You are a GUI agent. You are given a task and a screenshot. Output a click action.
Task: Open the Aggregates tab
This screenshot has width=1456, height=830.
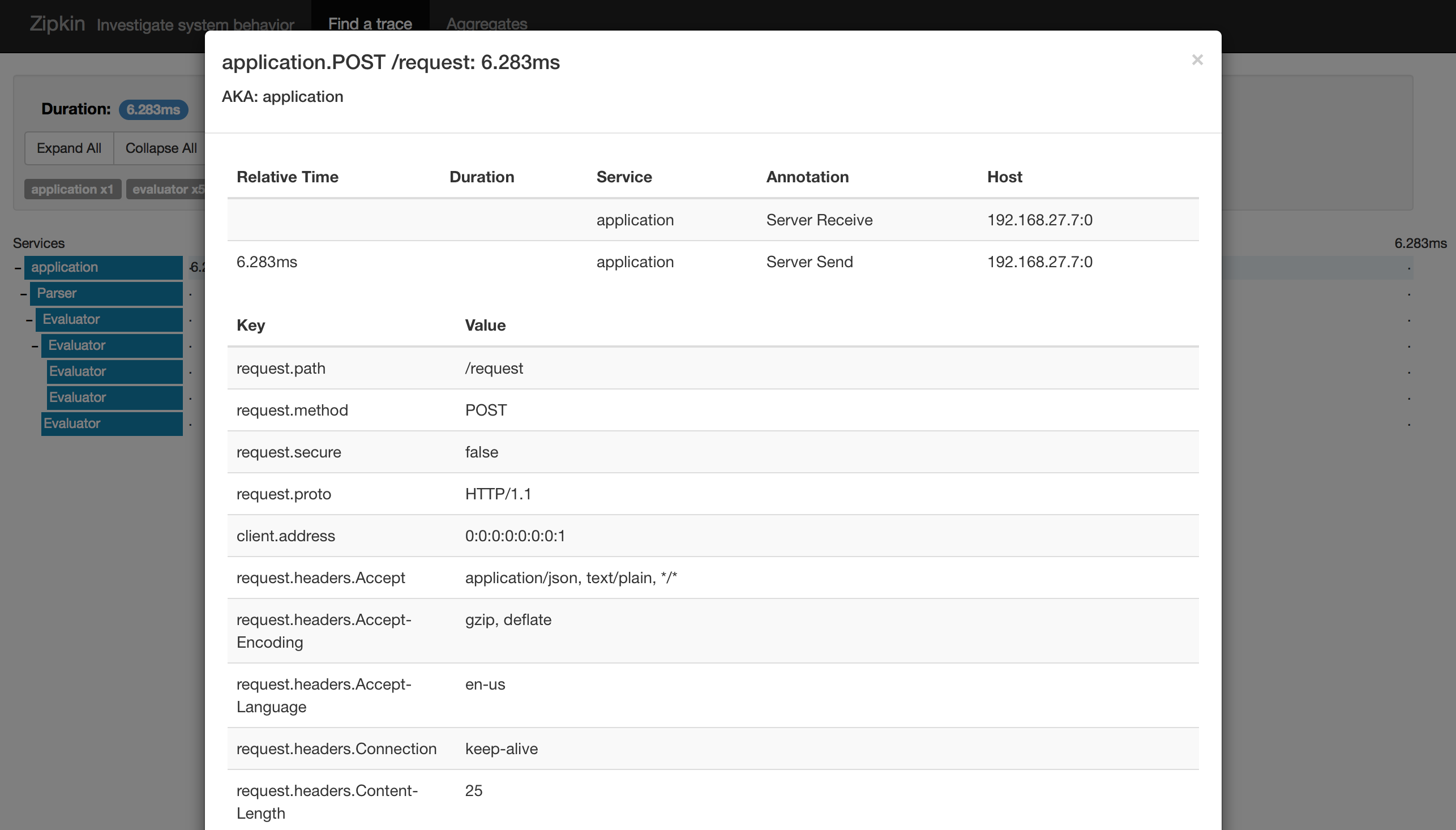pos(486,24)
